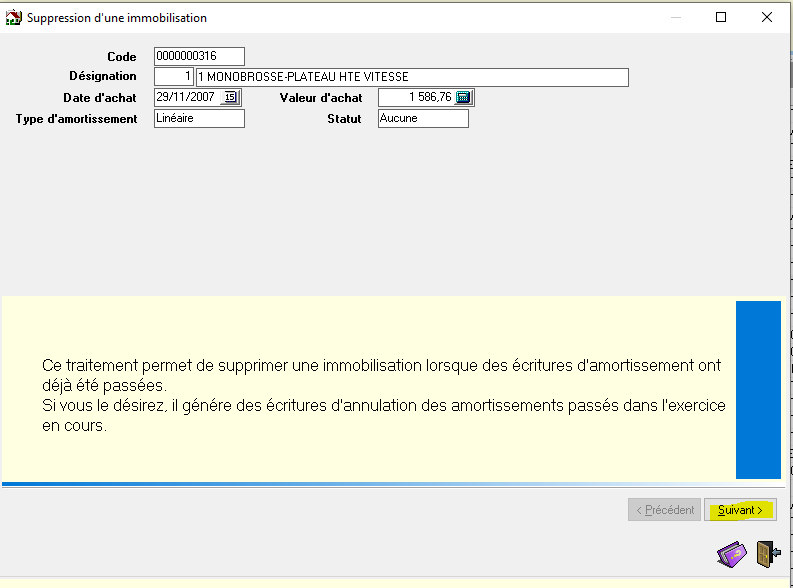Image resolution: width=793 pixels, height=588 pixels.
Task: Click the Désignation quantity field
Action: (173, 77)
